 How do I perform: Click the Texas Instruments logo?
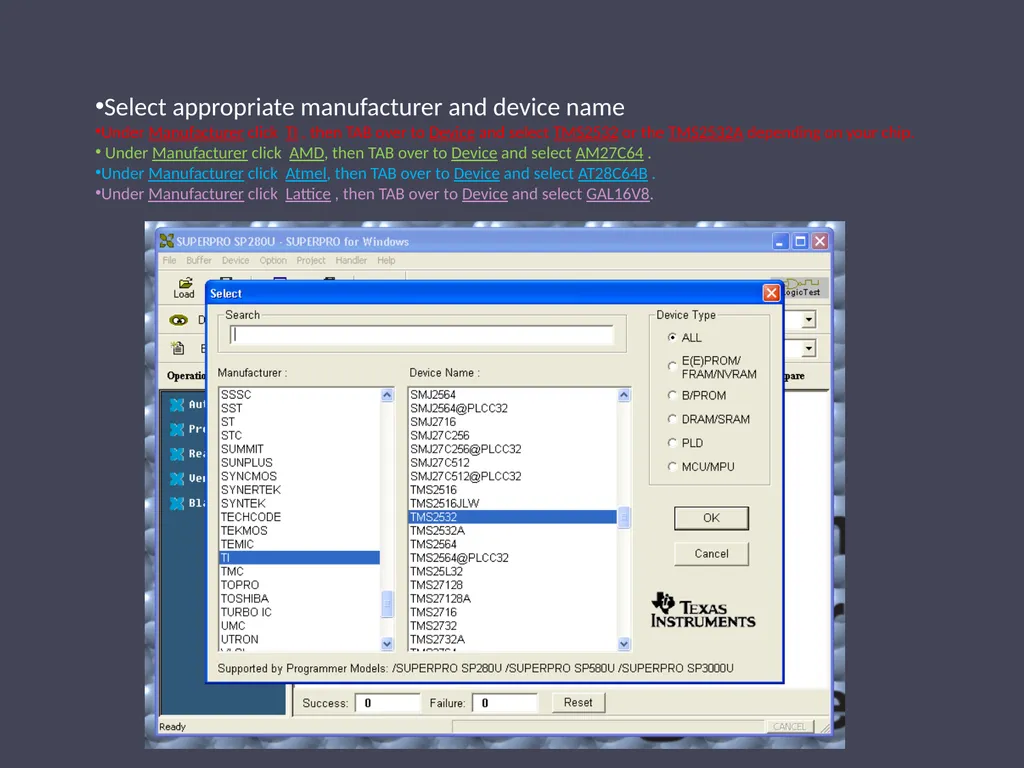[703, 611]
